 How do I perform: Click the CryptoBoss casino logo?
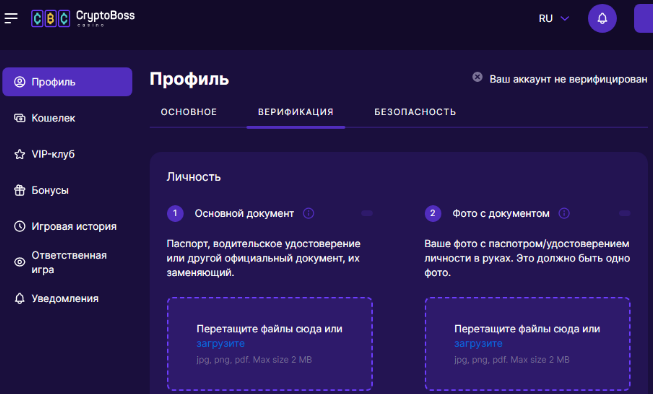pos(83,18)
